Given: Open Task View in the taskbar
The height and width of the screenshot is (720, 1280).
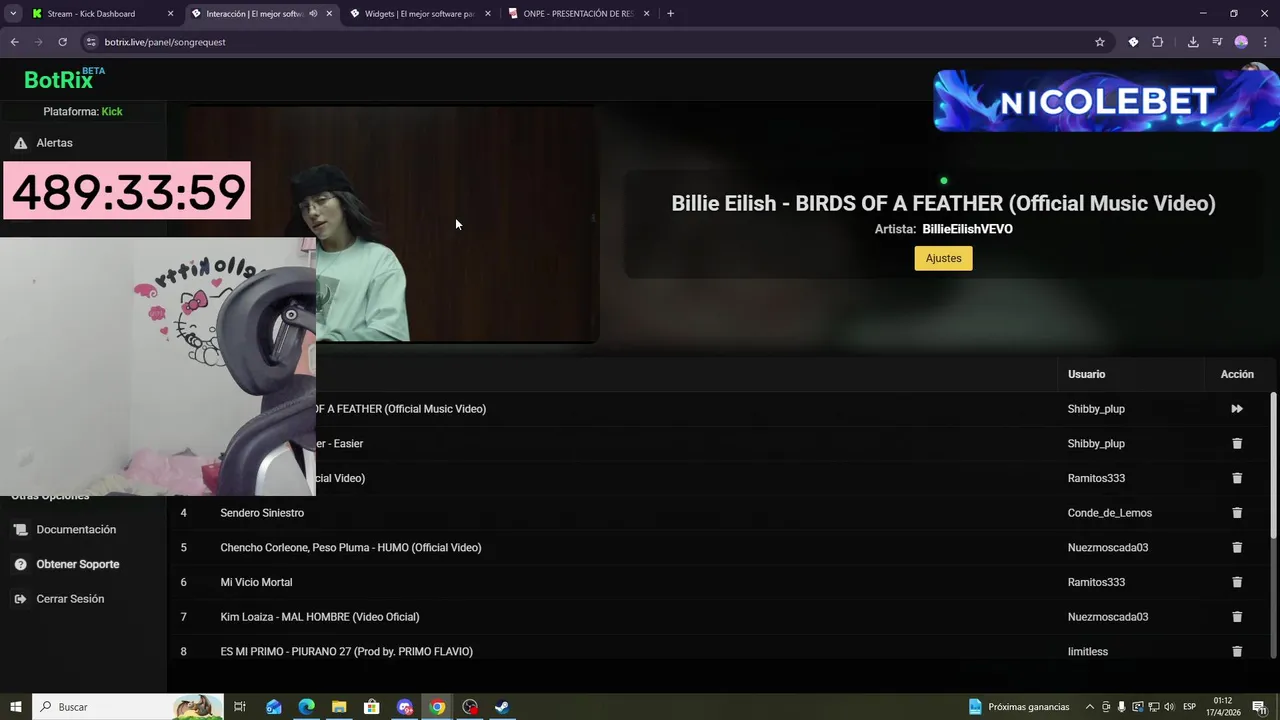Looking at the screenshot, I should tap(240, 707).
